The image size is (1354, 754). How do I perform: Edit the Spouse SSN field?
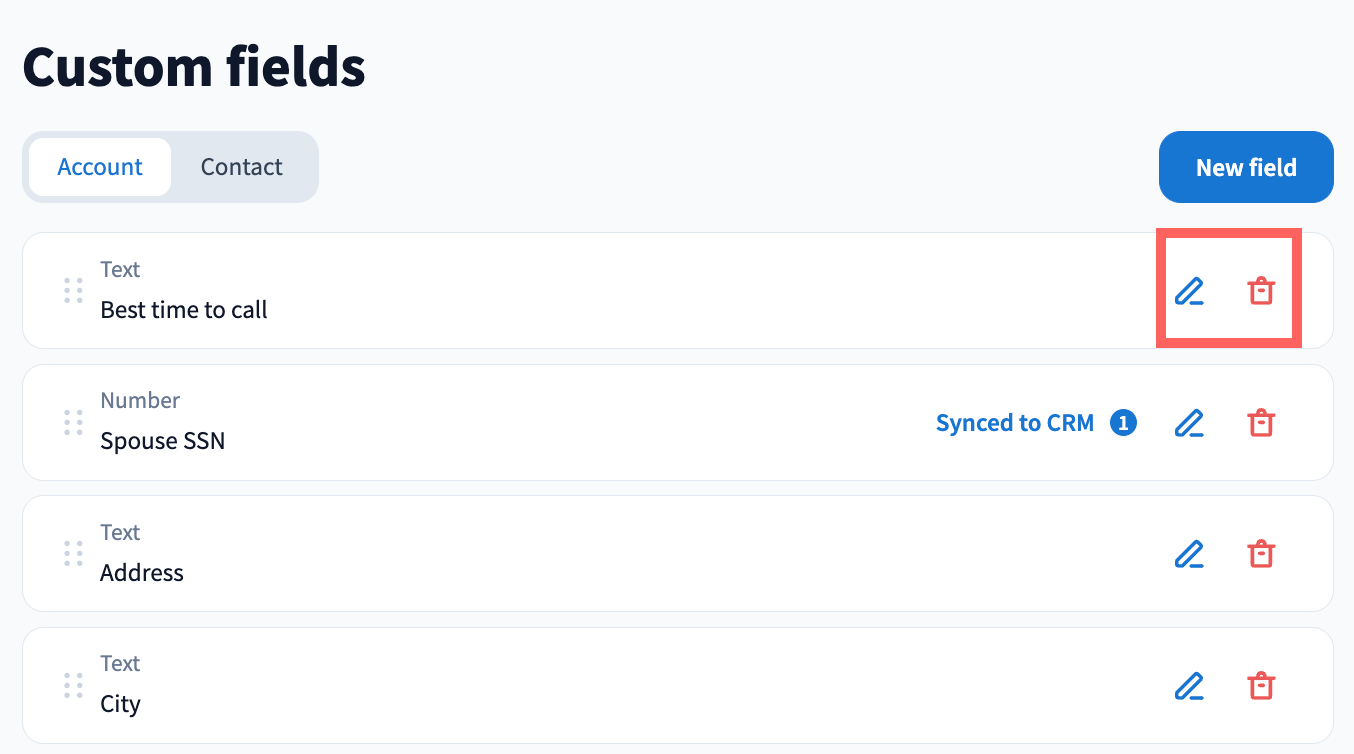[1188, 423]
